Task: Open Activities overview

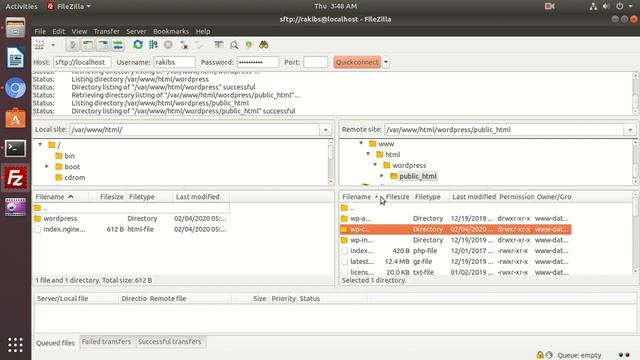Action: tap(21, 6)
